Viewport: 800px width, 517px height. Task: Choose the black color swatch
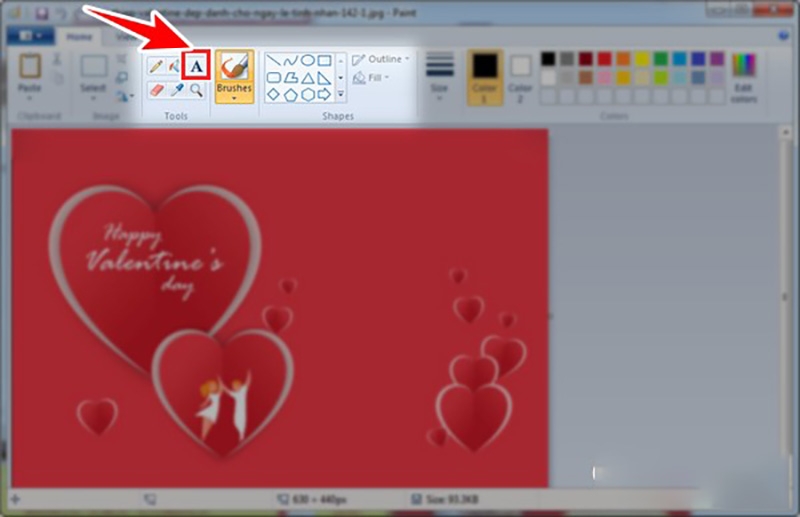point(548,59)
